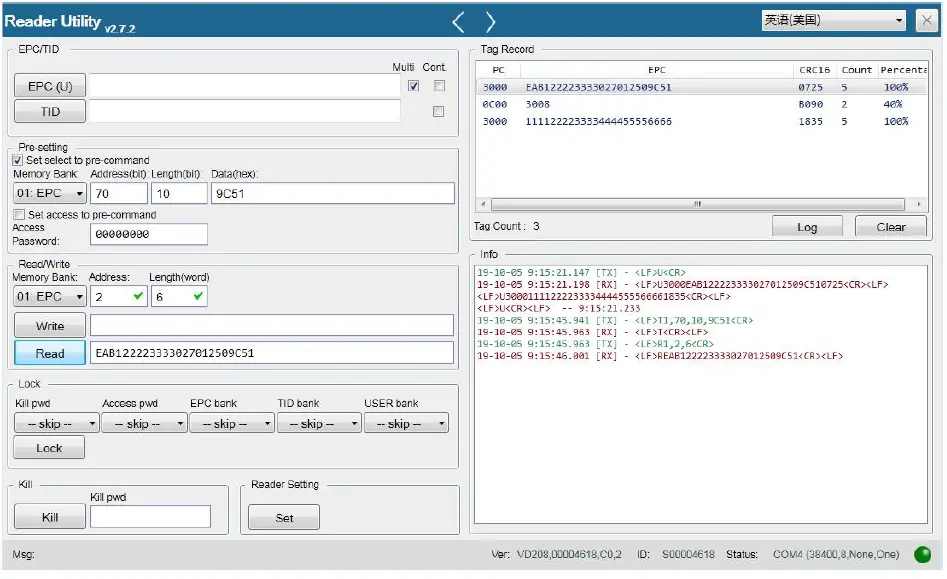Toggle the Multi checkbox for EPC

click(x=414, y=86)
